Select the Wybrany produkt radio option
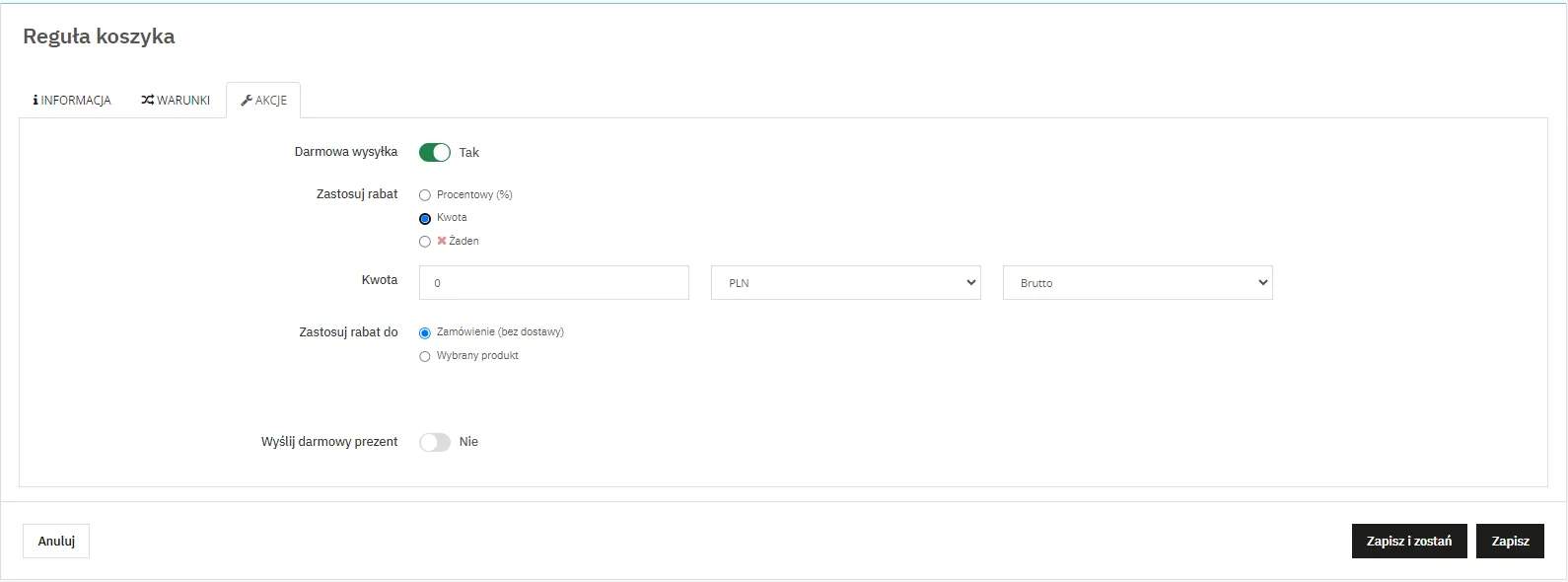1568x582 pixels. pos(425,357)
